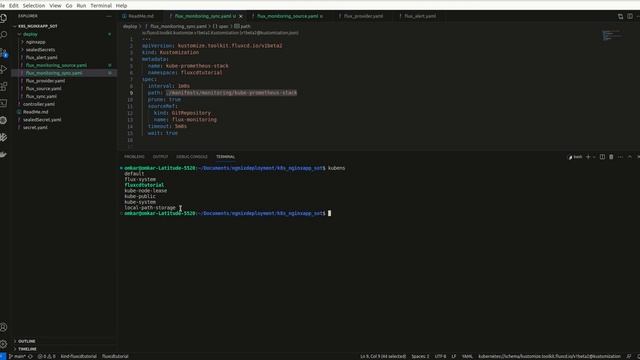Image resolution: width=640 pixels, height=360 pixels.
Task: Open controller.yaml in the explorer tree
Action: tap(39, 104)
